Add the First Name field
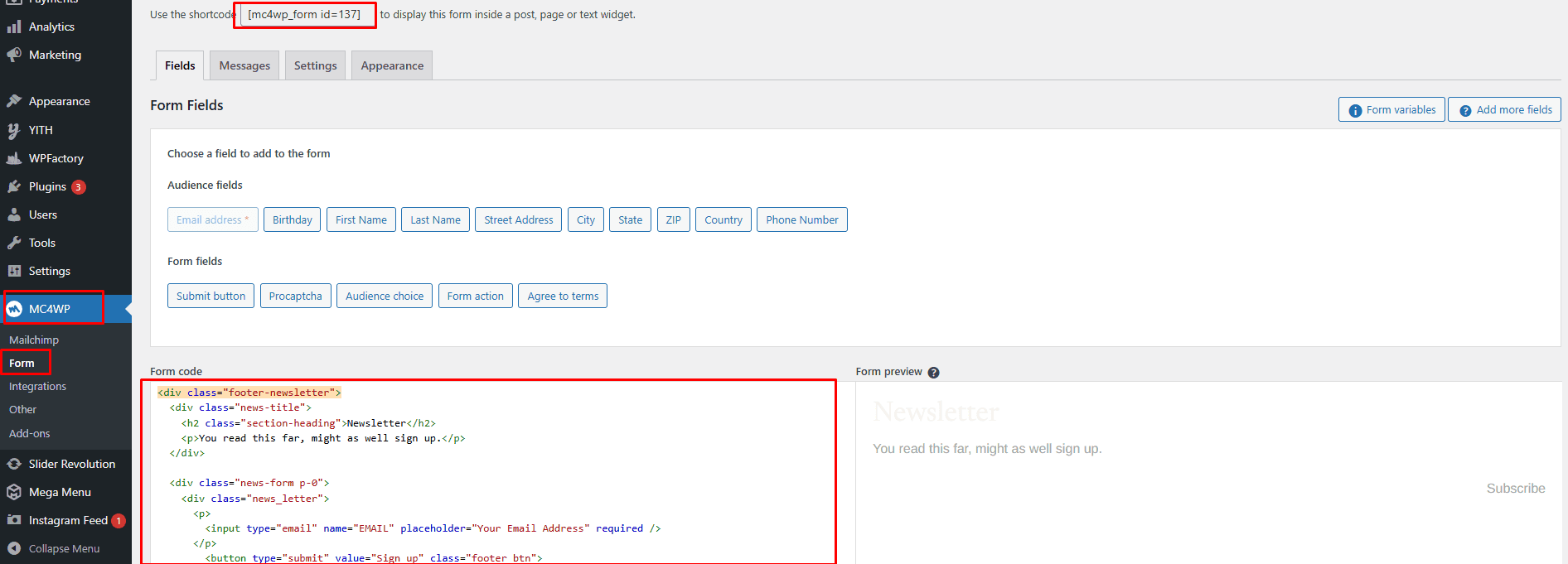 [x=361, y=219]
